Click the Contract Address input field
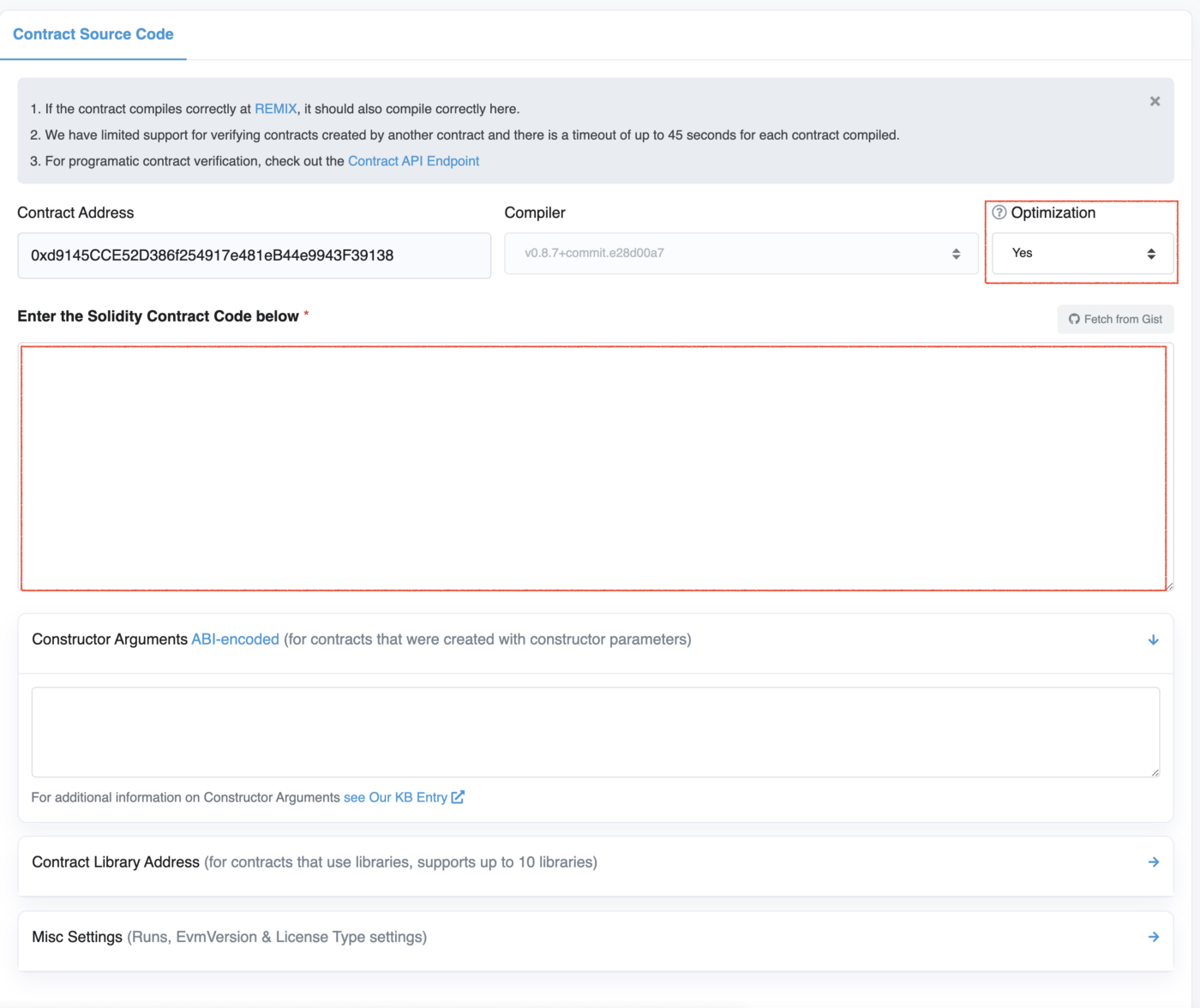The height and width of the screenshot is (1008, 1200). click(255, 255)
